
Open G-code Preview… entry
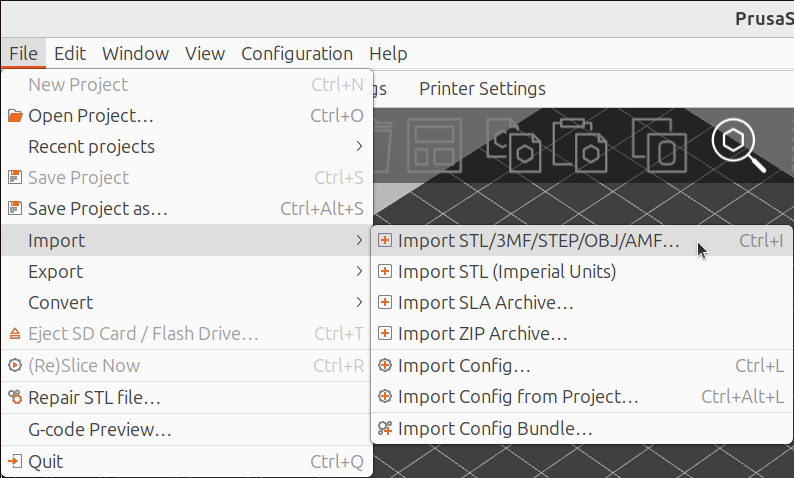[x=187, y=429]
